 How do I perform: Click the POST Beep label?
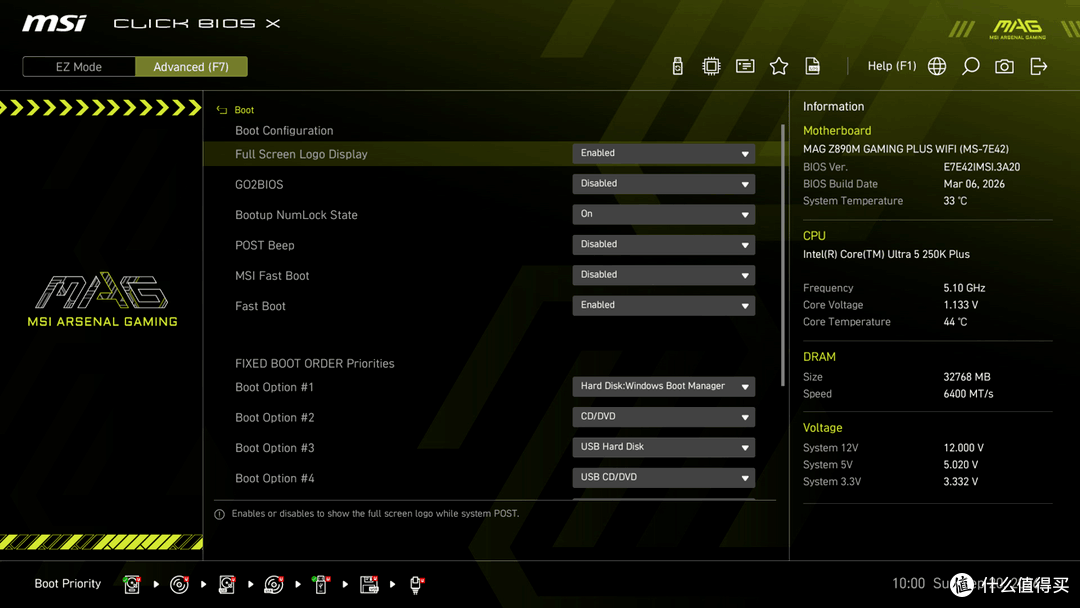(x=264, y=245)
